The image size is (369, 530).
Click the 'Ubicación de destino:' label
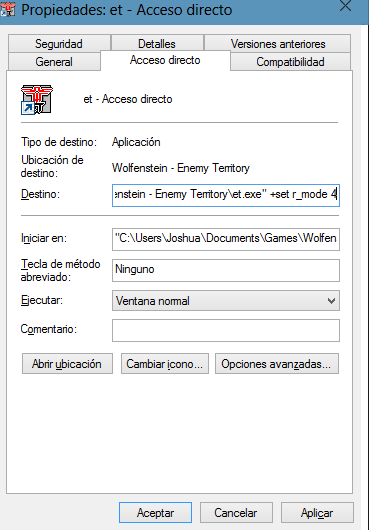click(52, 166)
